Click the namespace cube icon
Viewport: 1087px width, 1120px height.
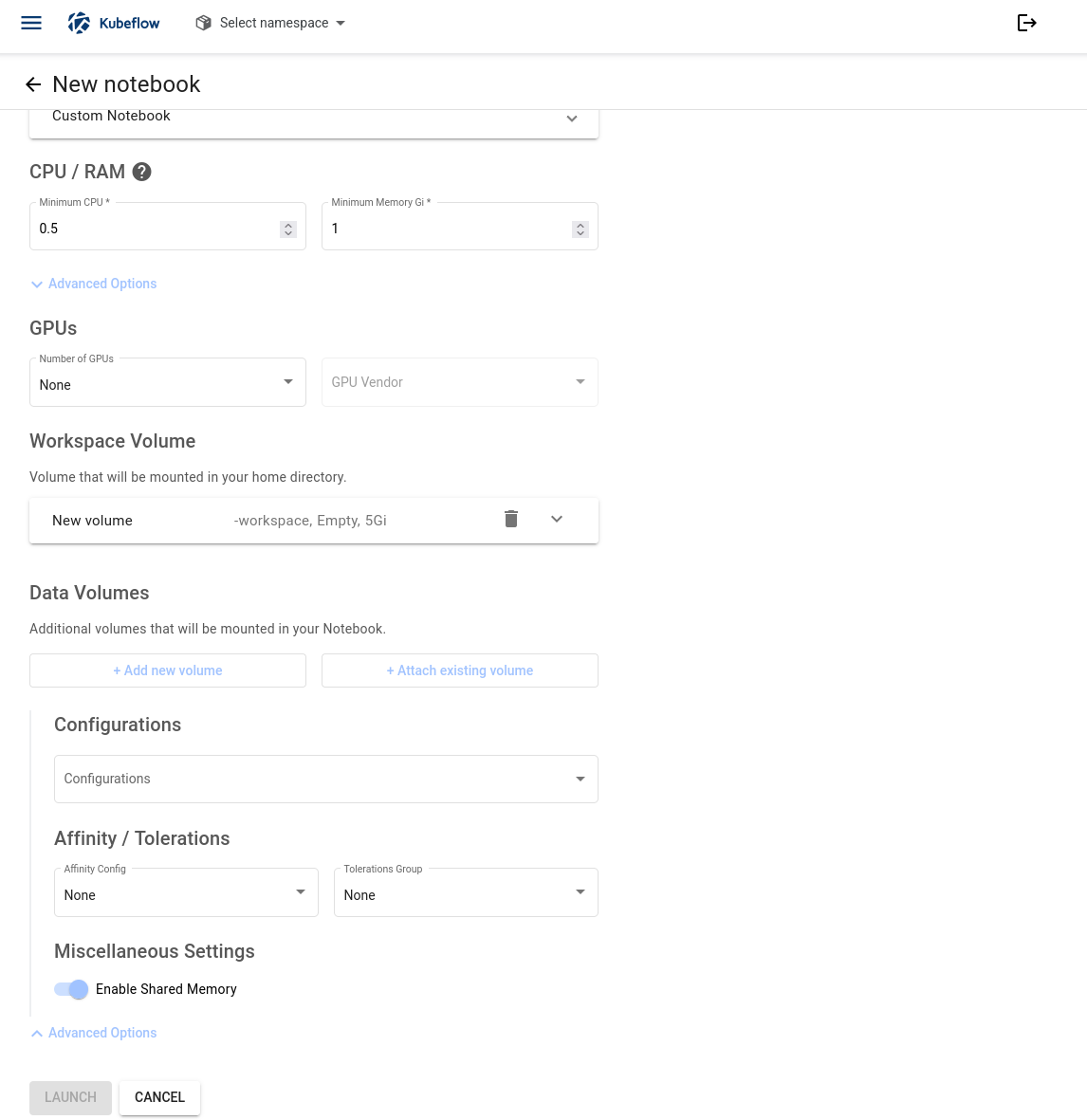pos(204,23)
